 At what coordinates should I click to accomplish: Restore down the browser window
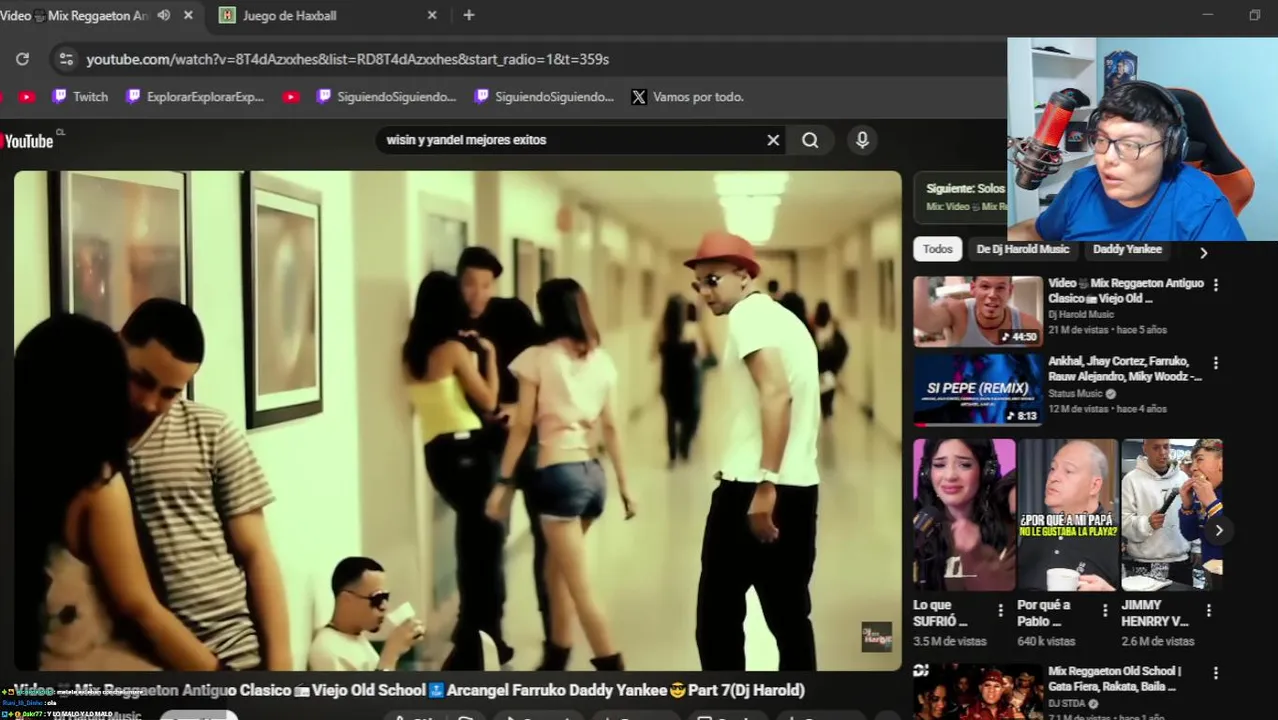pos(1255,15)
